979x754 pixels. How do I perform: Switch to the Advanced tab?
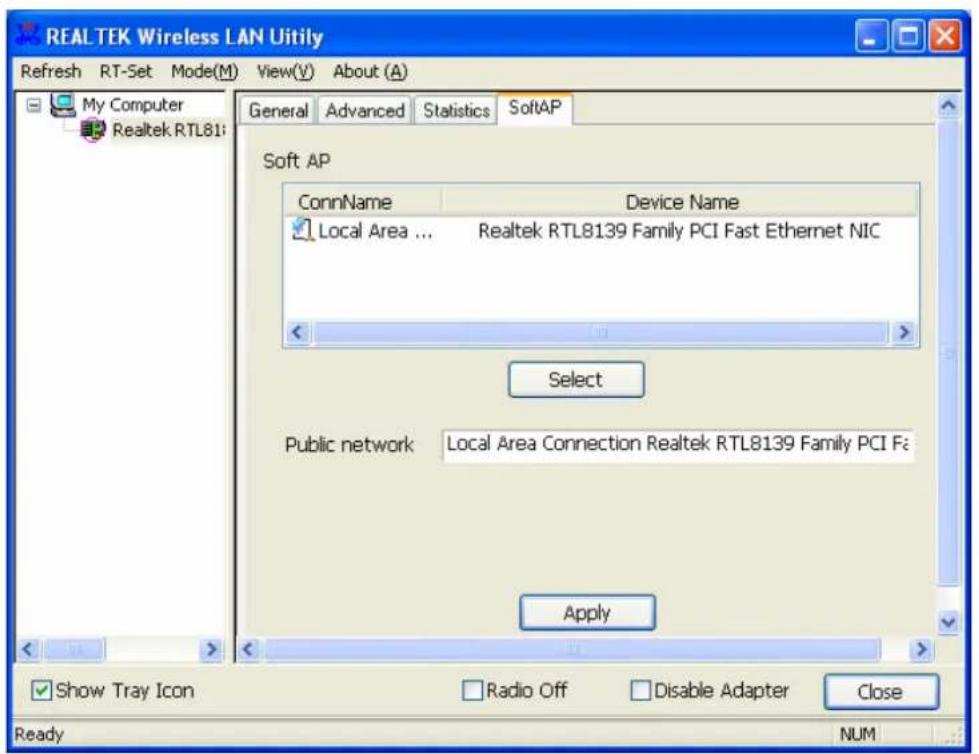365,110
